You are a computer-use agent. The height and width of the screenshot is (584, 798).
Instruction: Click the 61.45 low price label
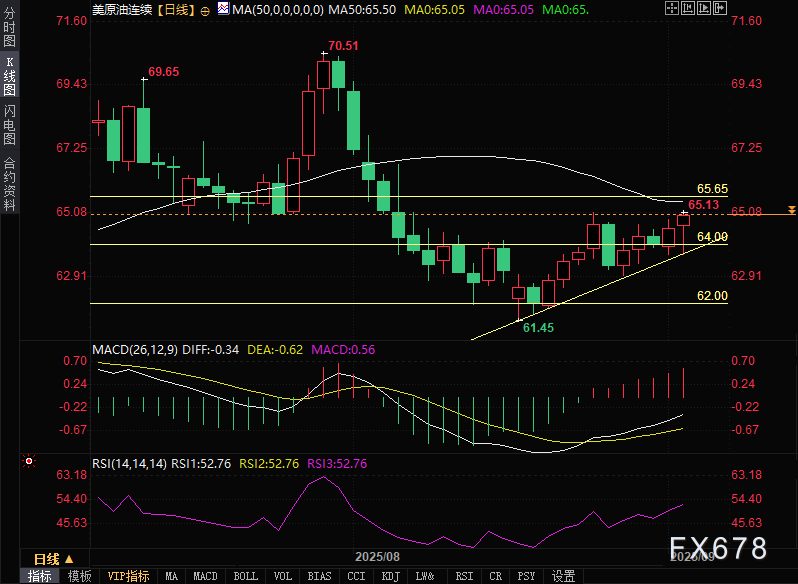tap(538, 328)
